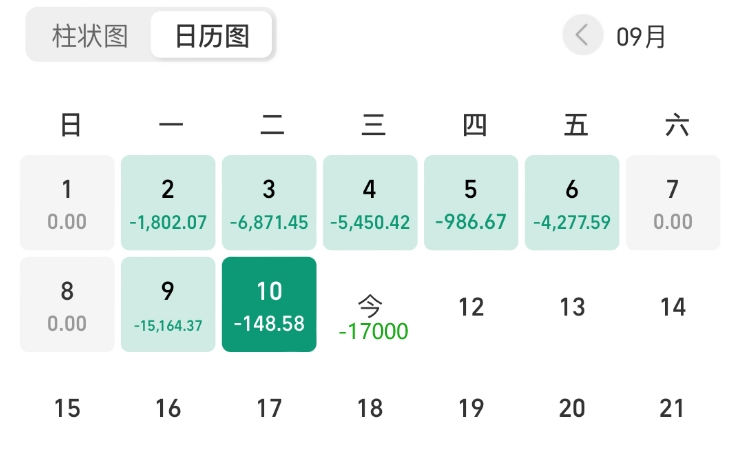
Task: Click the 五 Friday column header
Action: [576, 125]
